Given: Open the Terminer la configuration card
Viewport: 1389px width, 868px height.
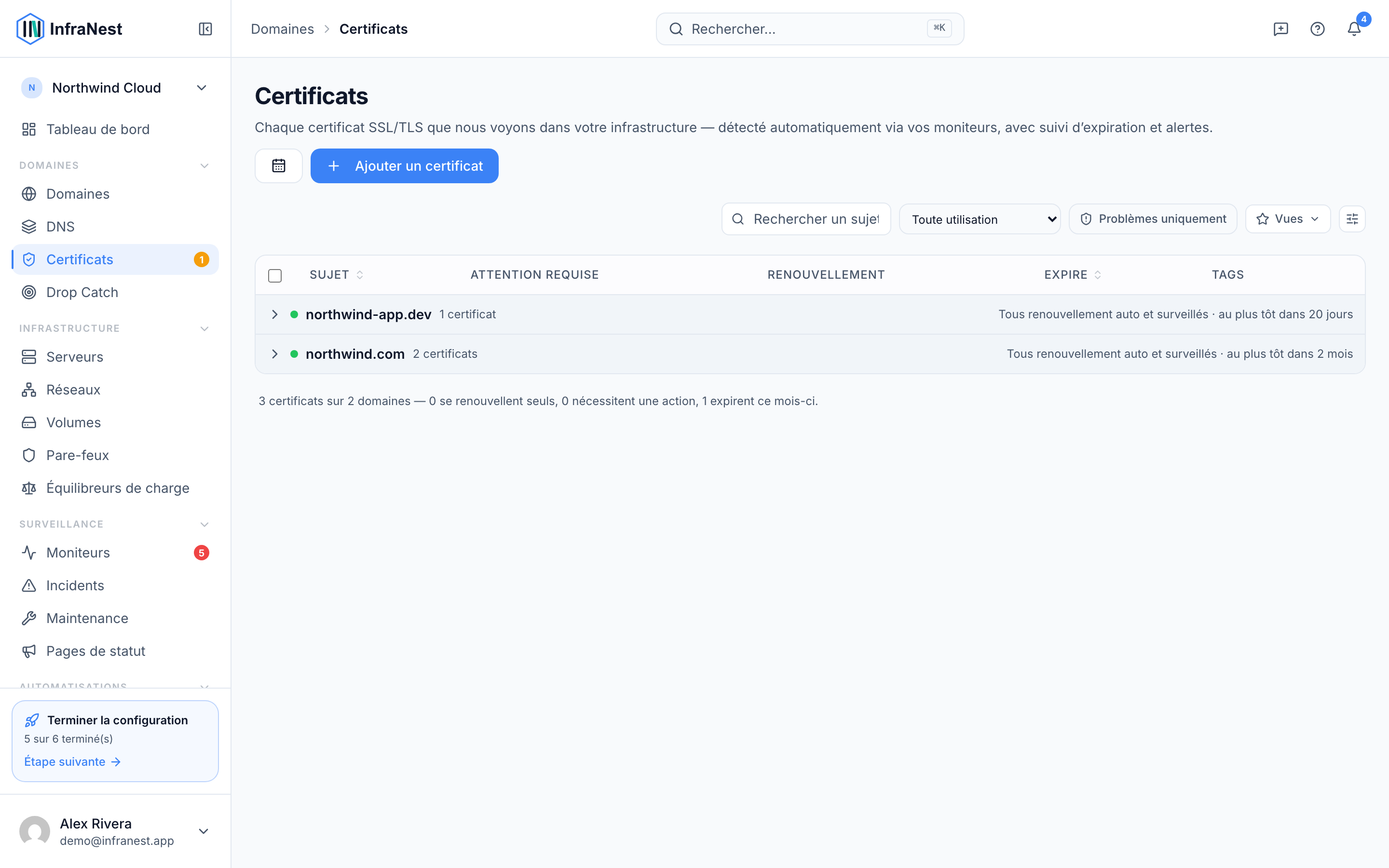Looking at the screenshot, I should tap(115, 741).
